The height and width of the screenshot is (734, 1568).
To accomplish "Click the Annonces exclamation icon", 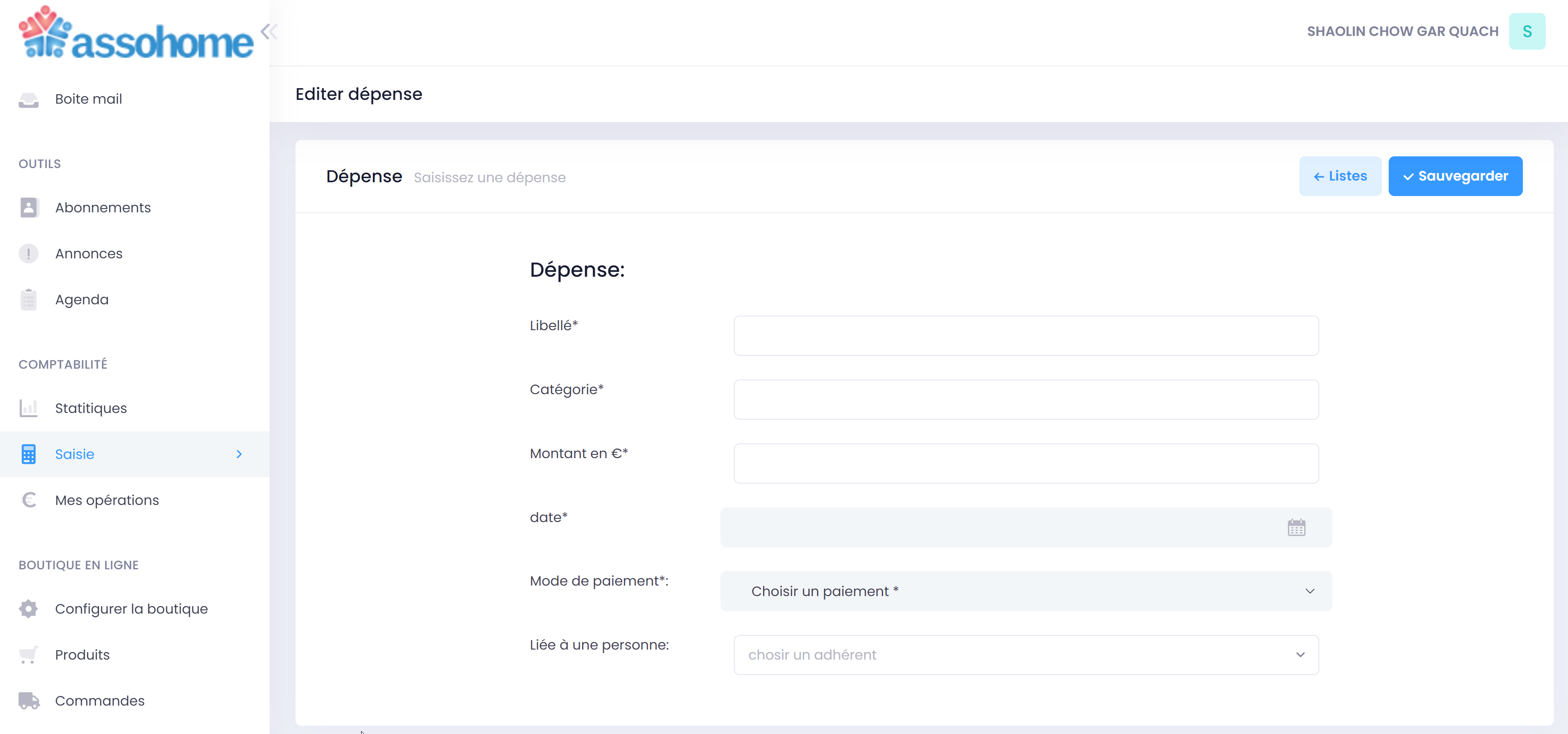I will (28, 254).
